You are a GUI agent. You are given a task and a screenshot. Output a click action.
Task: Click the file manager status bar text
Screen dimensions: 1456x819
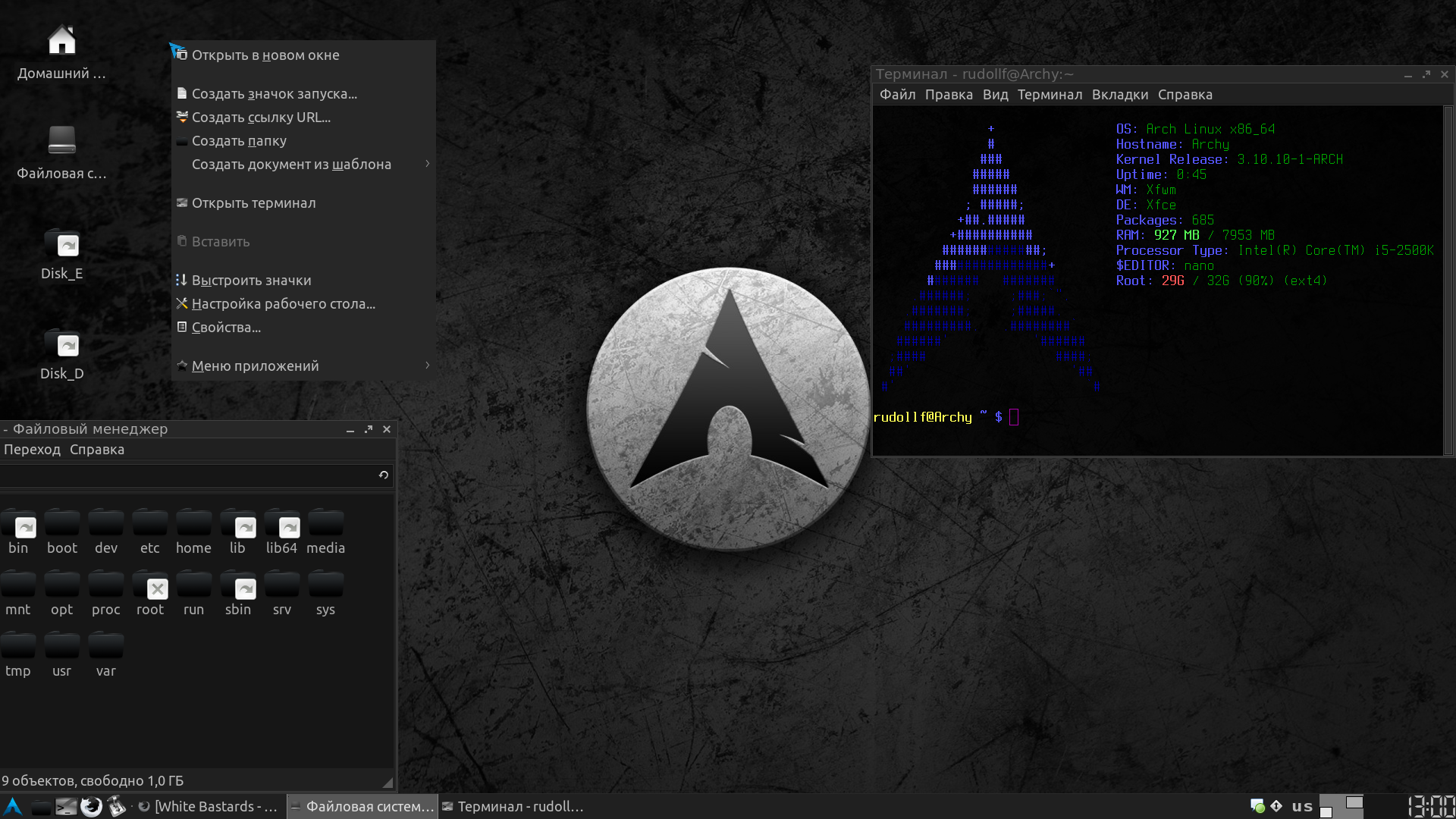pyautogui.click(x=93, y=780)
